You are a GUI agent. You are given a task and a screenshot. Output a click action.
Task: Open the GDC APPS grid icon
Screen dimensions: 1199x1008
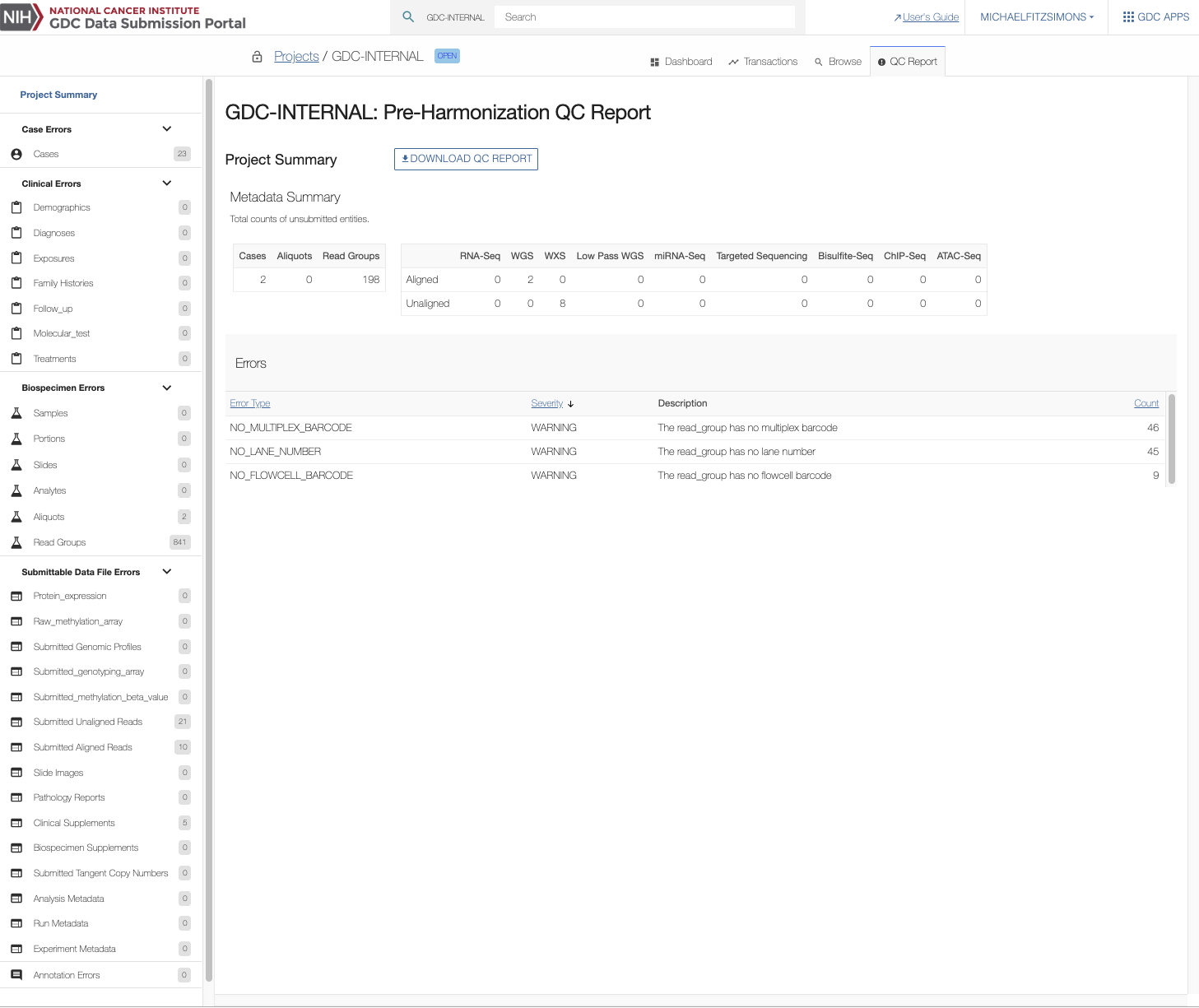point(1128,17)
